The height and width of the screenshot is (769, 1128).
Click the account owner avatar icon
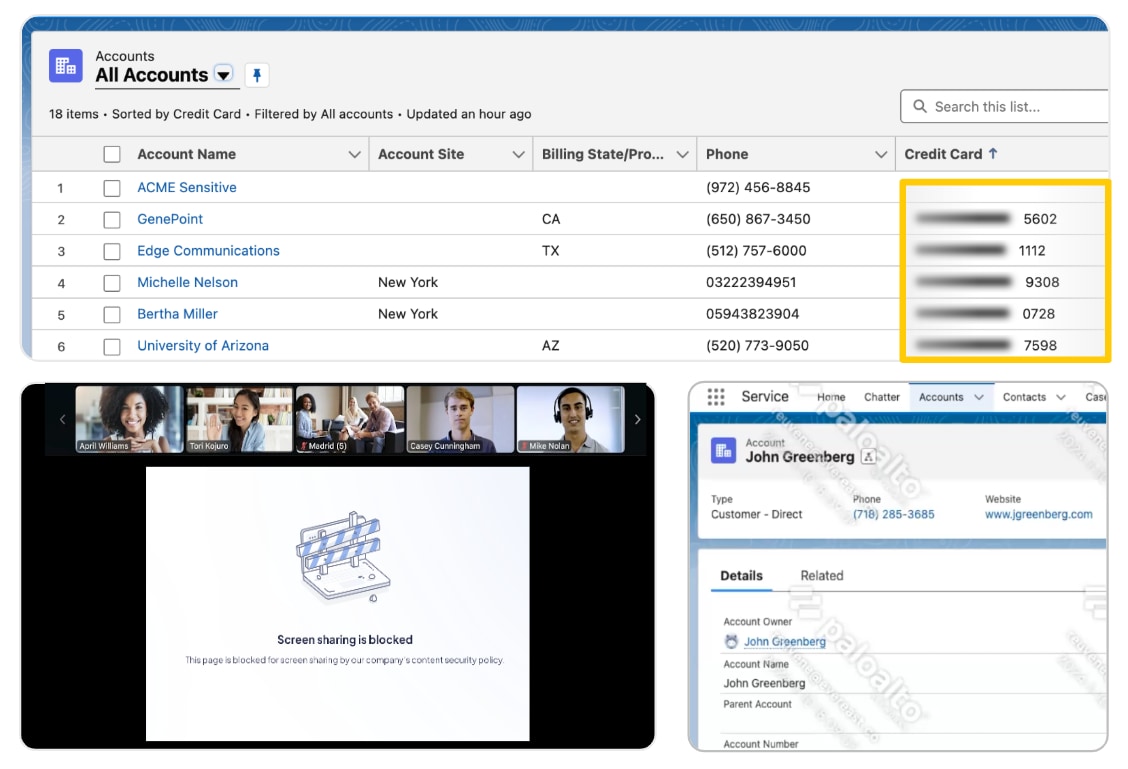pos(732,642)
